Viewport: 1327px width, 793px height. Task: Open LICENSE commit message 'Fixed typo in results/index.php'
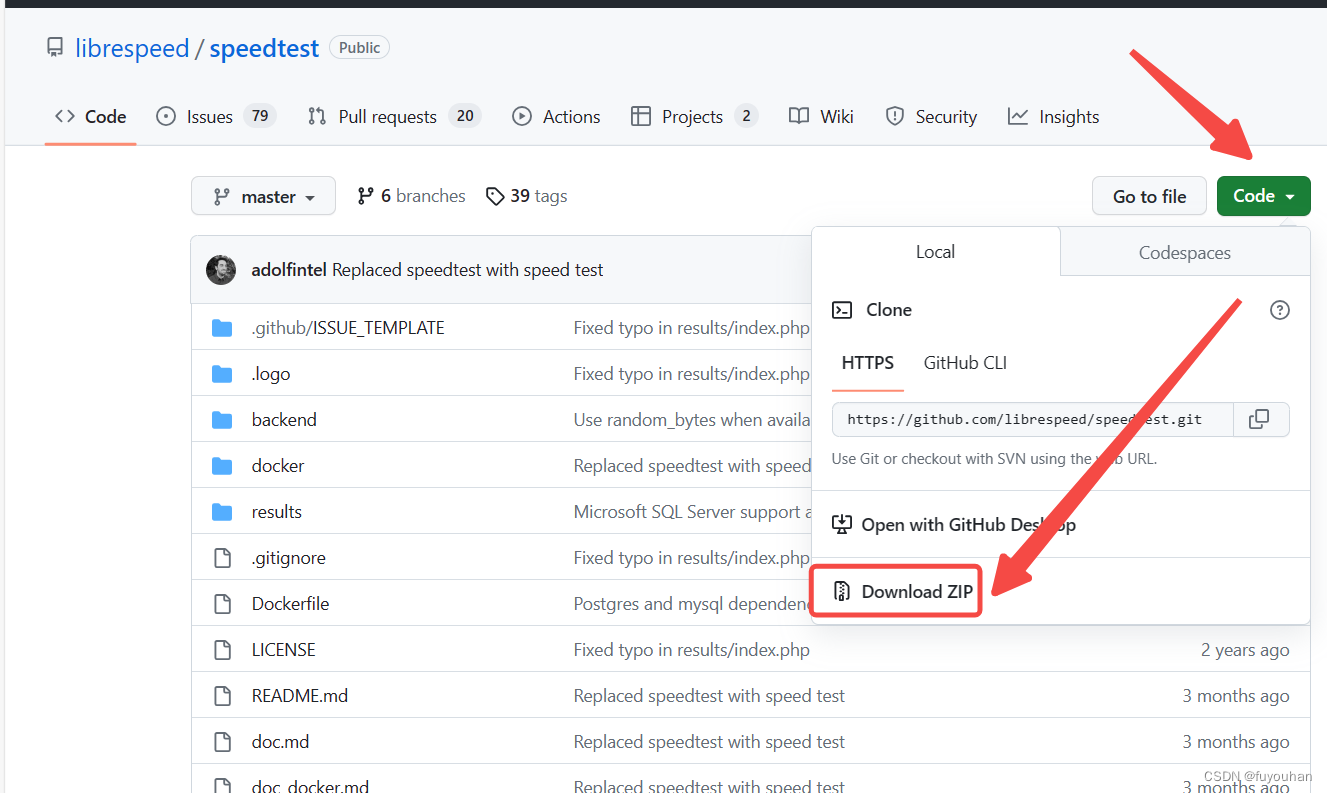click(x=692, y=650)
